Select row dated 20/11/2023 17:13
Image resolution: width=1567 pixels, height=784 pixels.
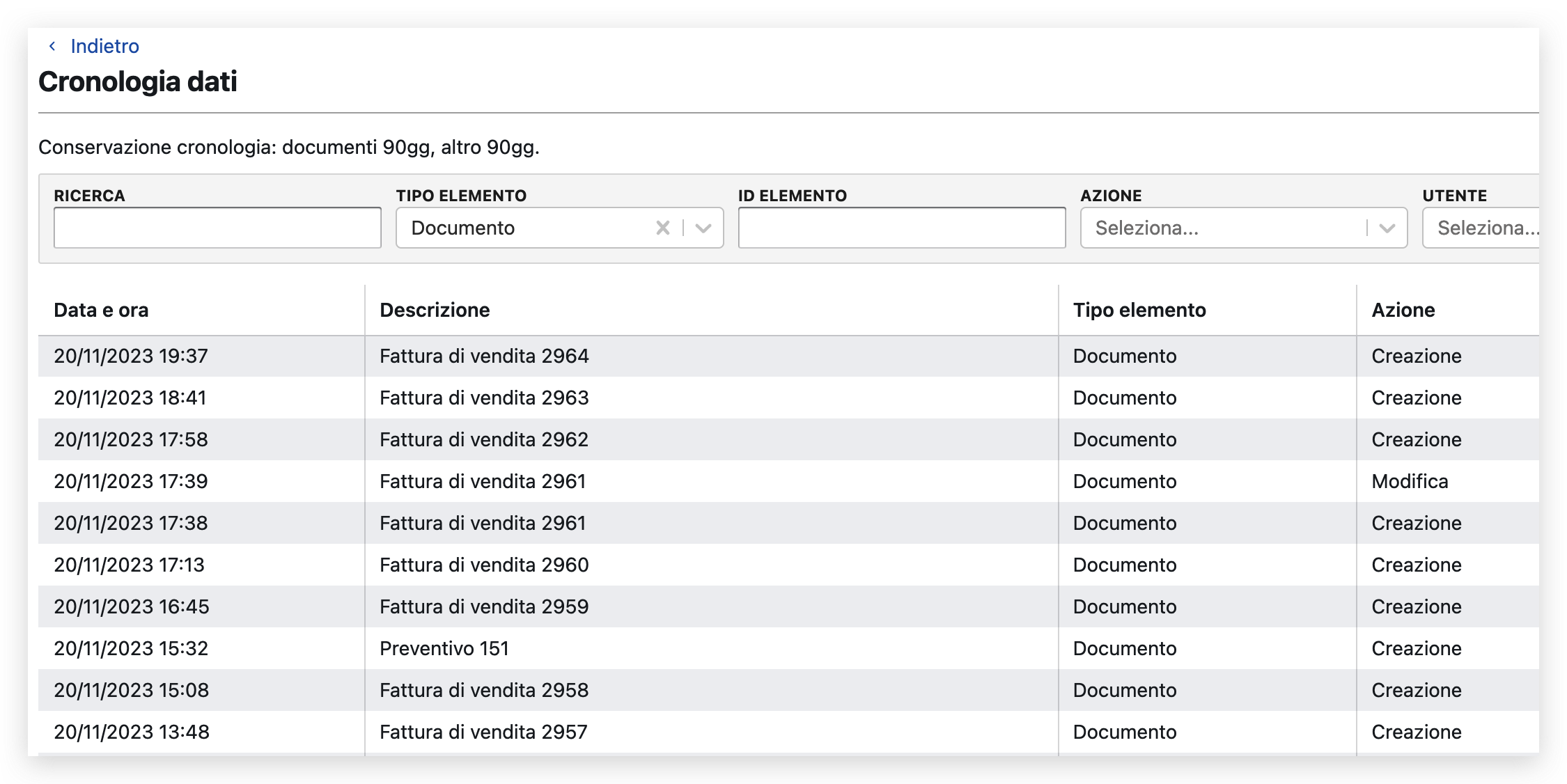click(129, 565)
